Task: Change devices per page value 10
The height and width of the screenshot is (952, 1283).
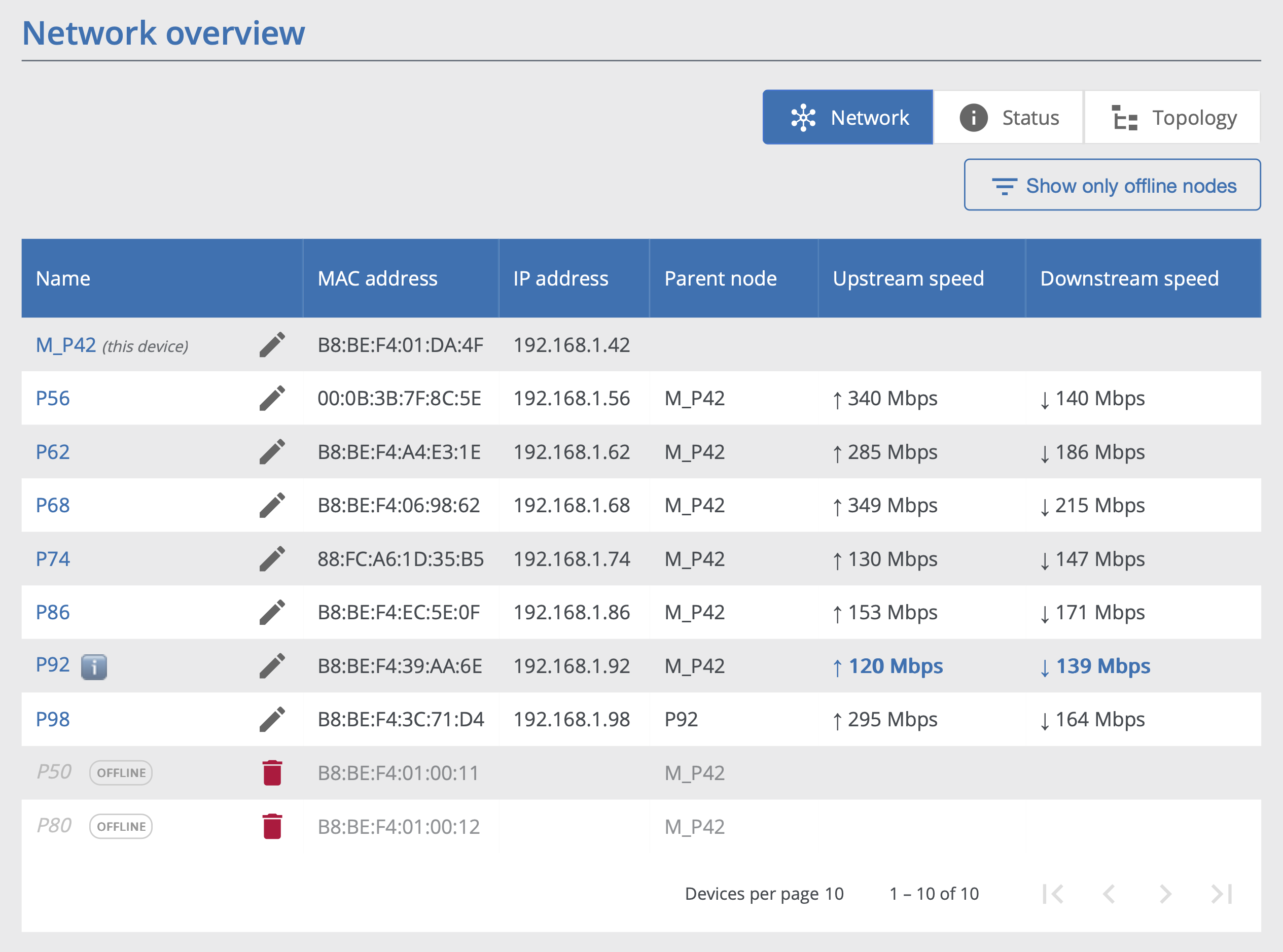Action: click(x=834, y=894)
